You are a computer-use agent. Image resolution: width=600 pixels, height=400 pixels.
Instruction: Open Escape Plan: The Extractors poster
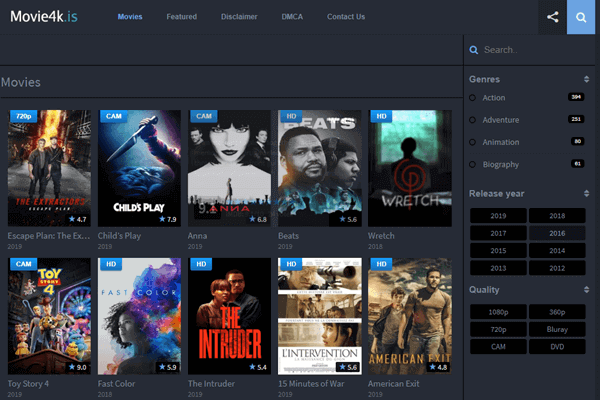pos(49,168)
